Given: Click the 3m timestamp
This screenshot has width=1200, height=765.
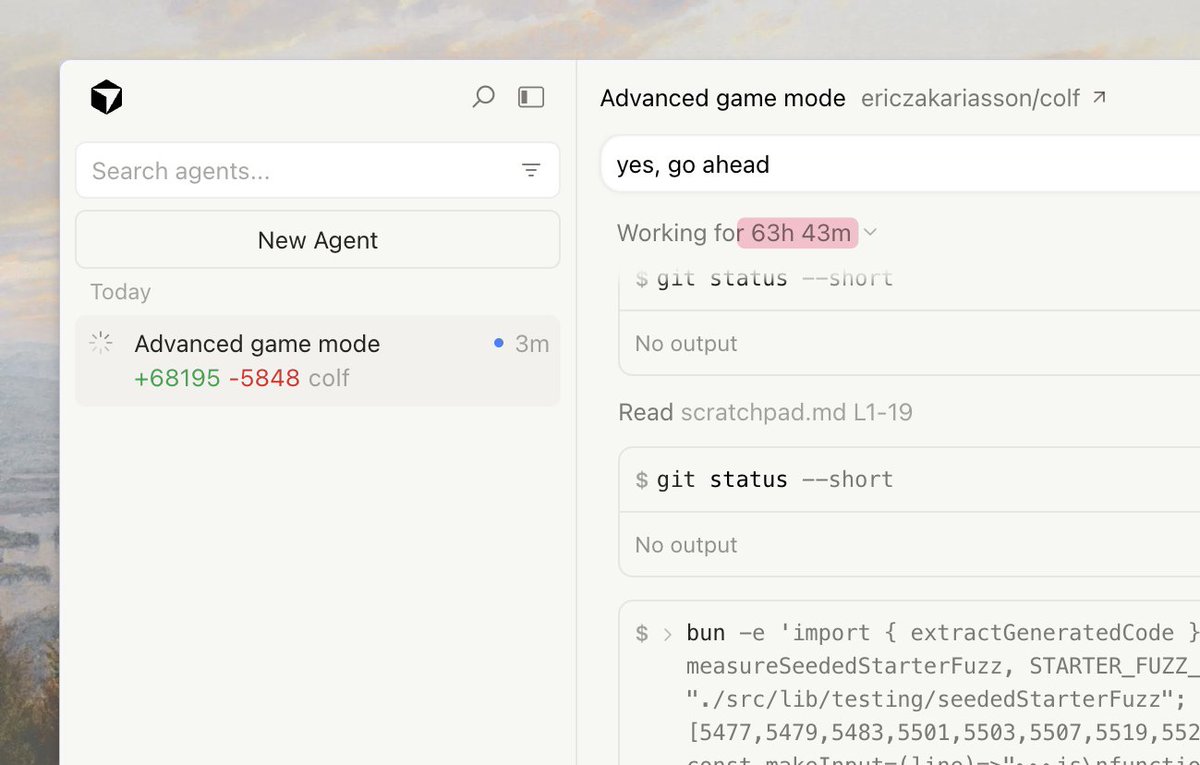Looking at the screenshot, I should (x=532, y=344).
